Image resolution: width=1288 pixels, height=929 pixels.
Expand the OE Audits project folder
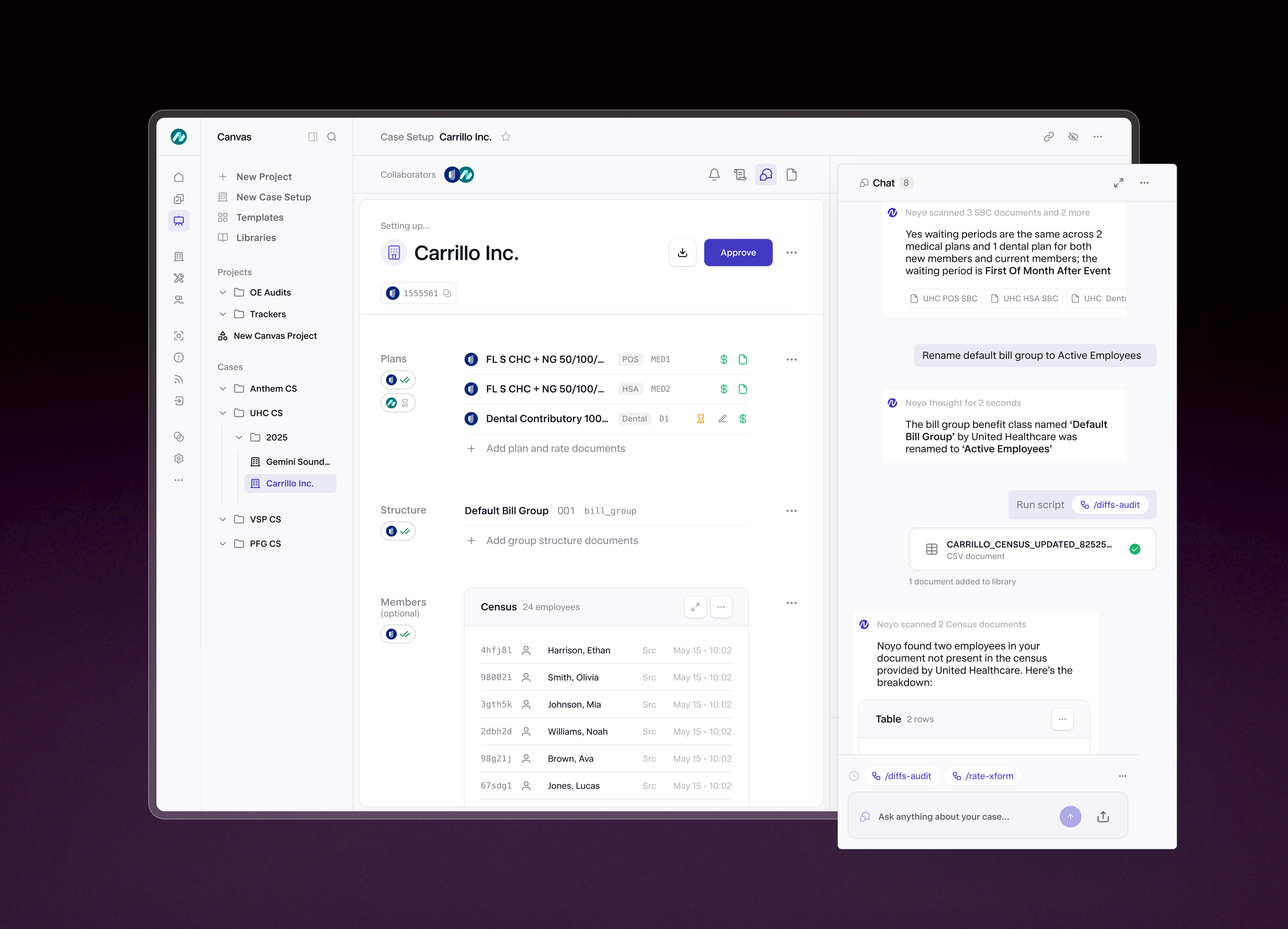tap(223, 293)
